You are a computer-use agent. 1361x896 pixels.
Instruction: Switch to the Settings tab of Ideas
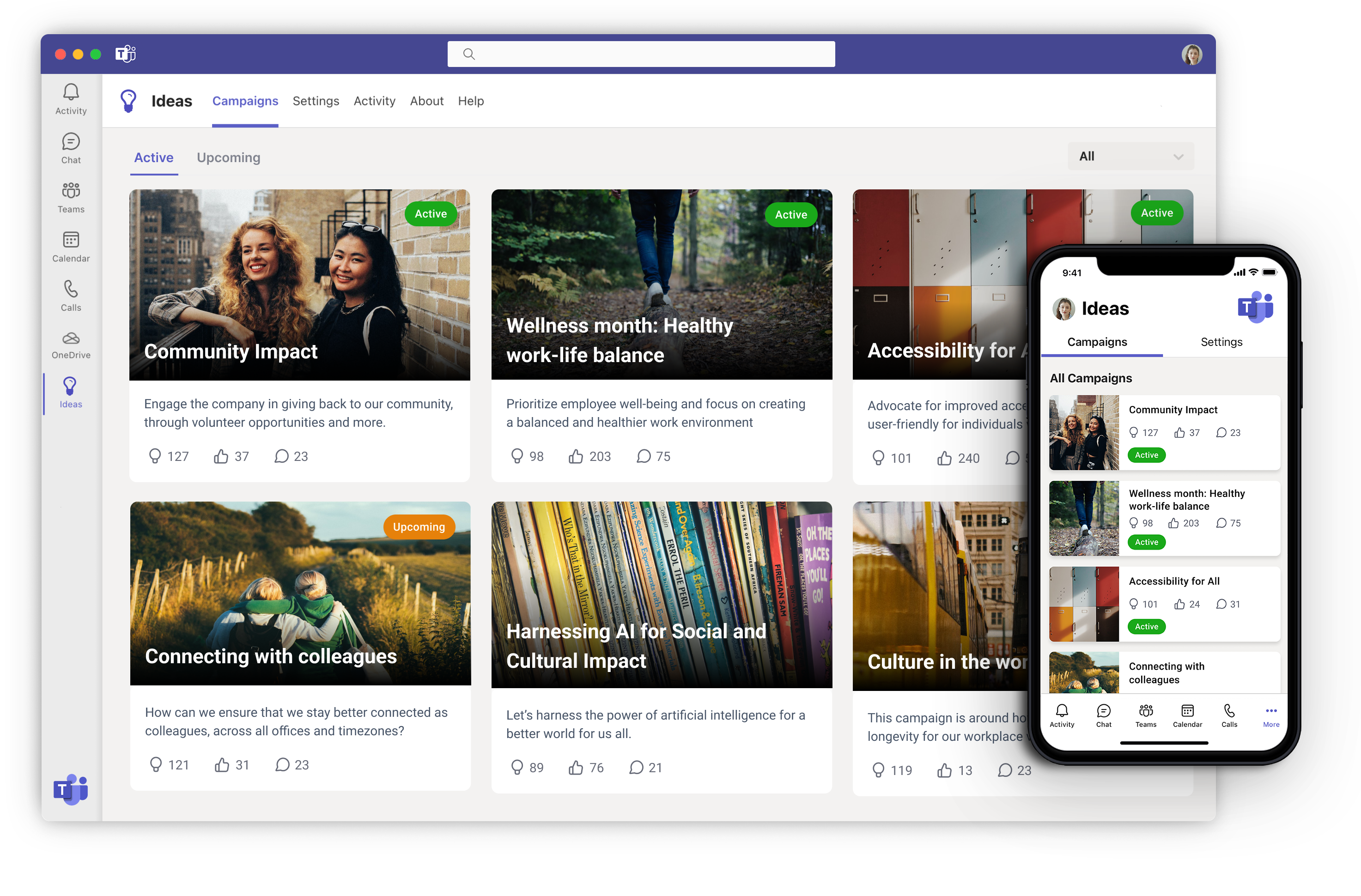click(316, 101)
